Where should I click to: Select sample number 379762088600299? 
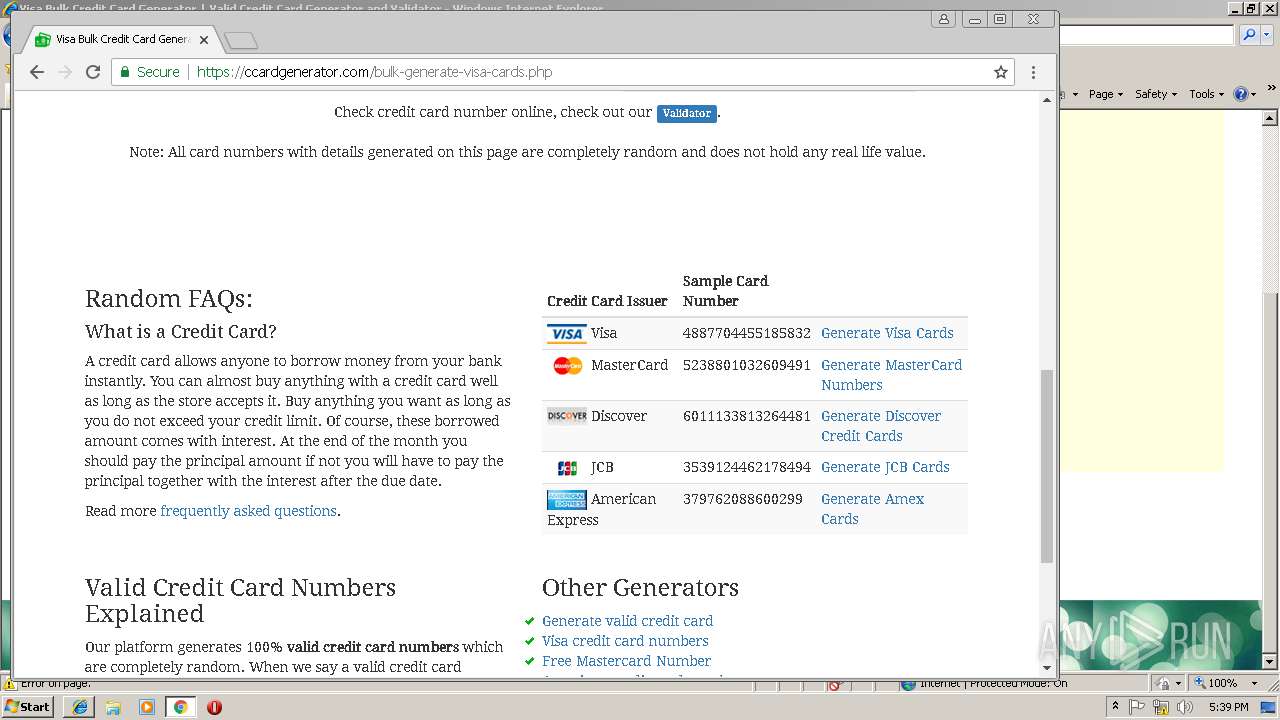click(743, 499)
